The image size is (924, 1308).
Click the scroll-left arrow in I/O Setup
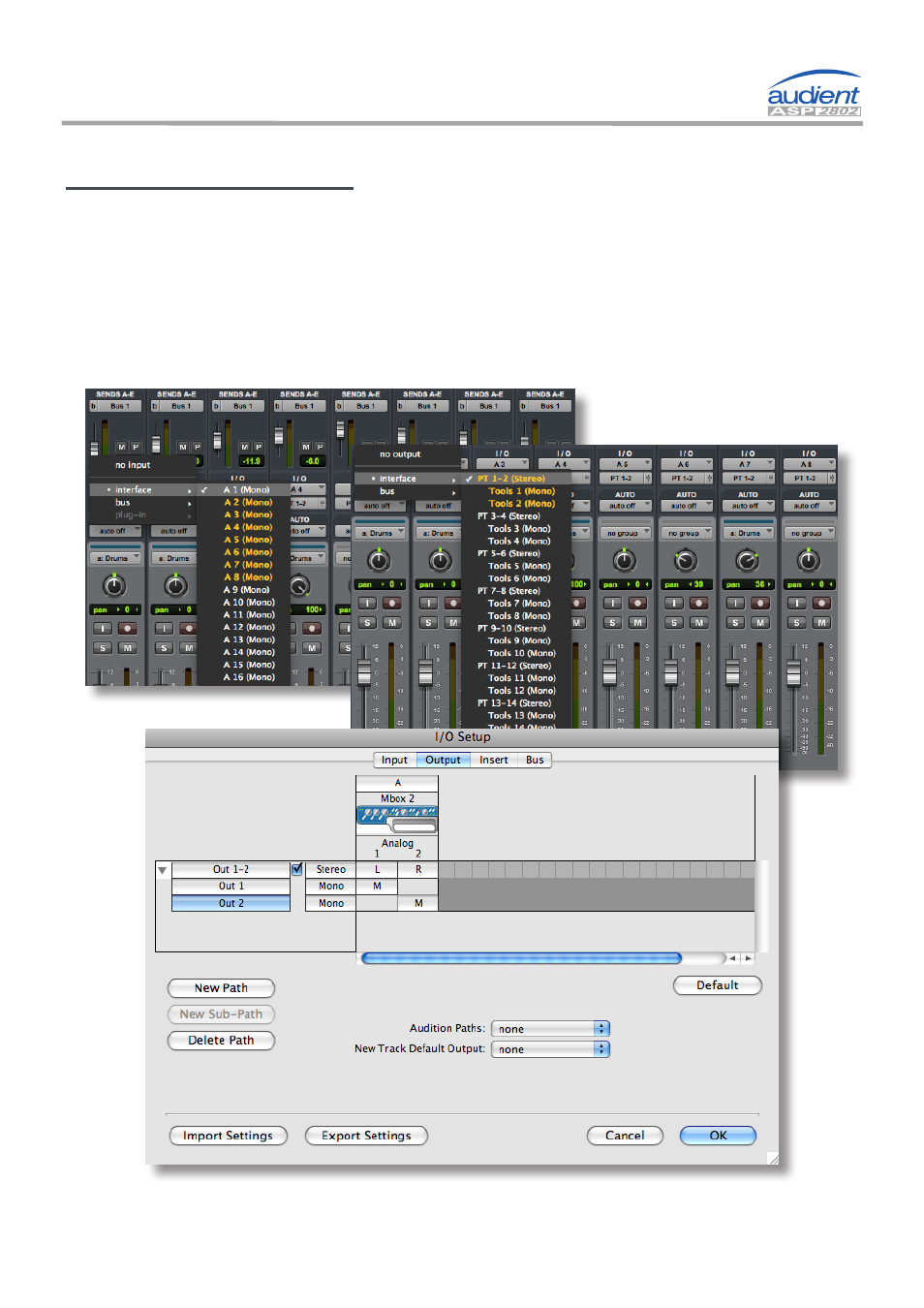(x=733, y=958)
